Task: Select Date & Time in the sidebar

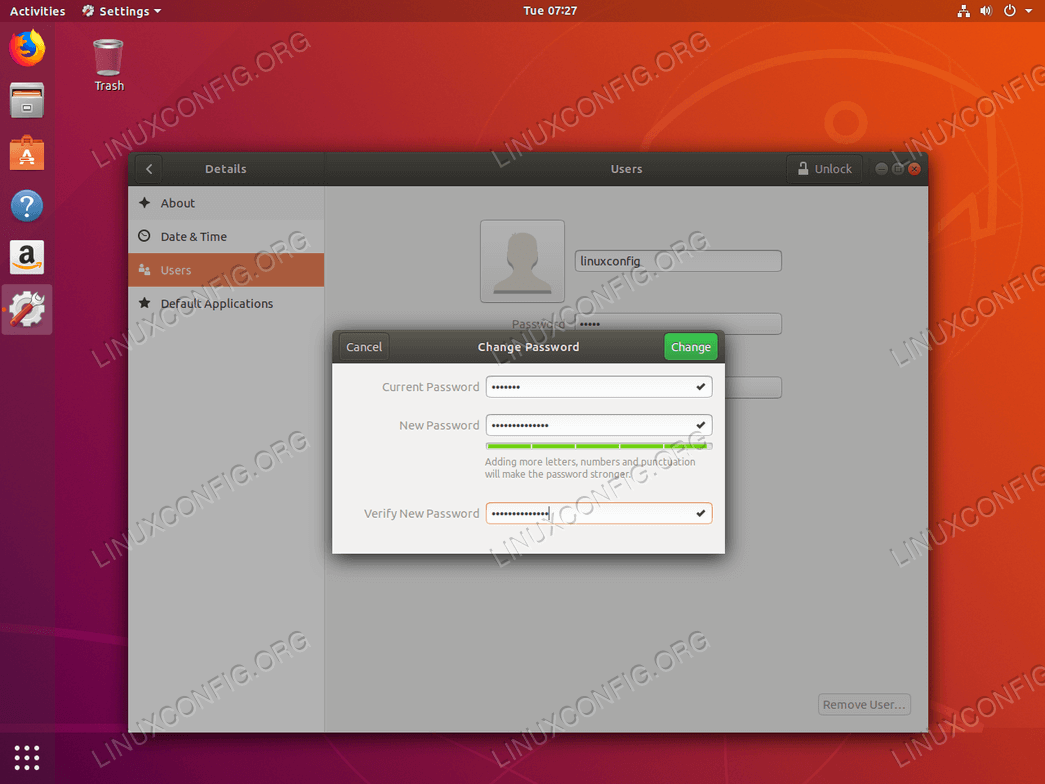Action: 226,237
